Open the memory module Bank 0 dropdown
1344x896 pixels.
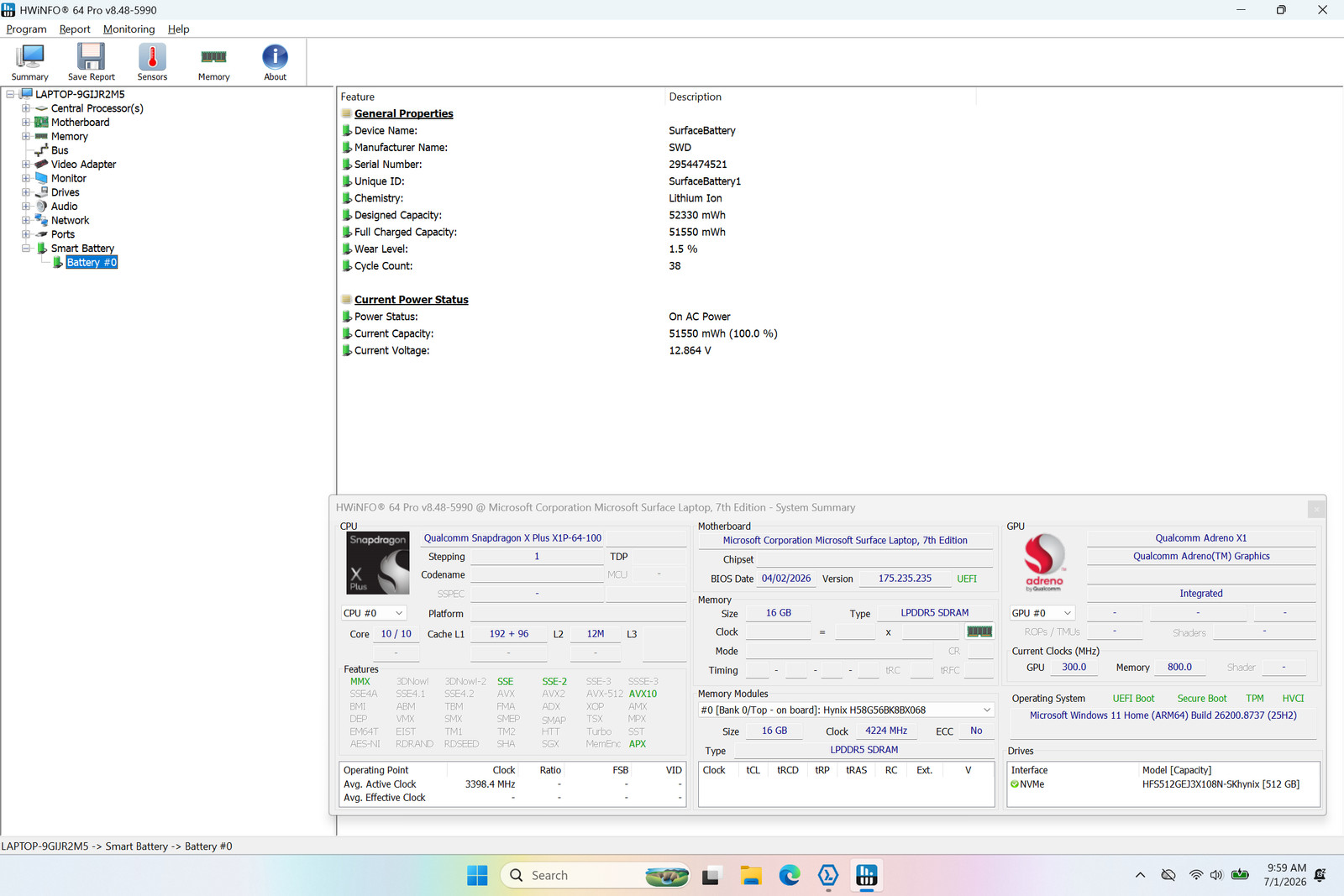click(846, 710)
